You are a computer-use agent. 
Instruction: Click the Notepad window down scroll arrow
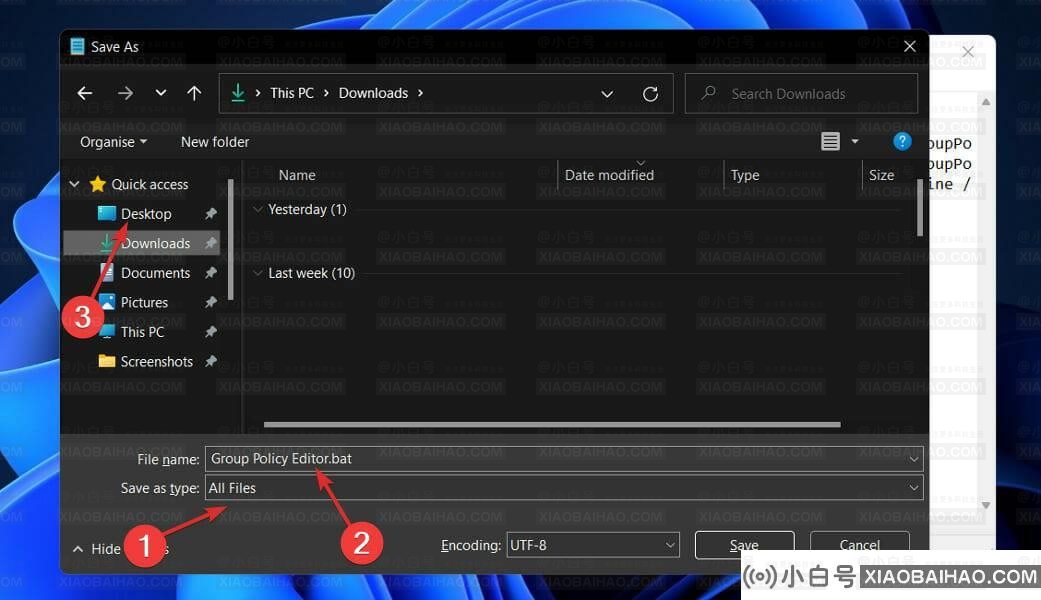coord(986,505)
